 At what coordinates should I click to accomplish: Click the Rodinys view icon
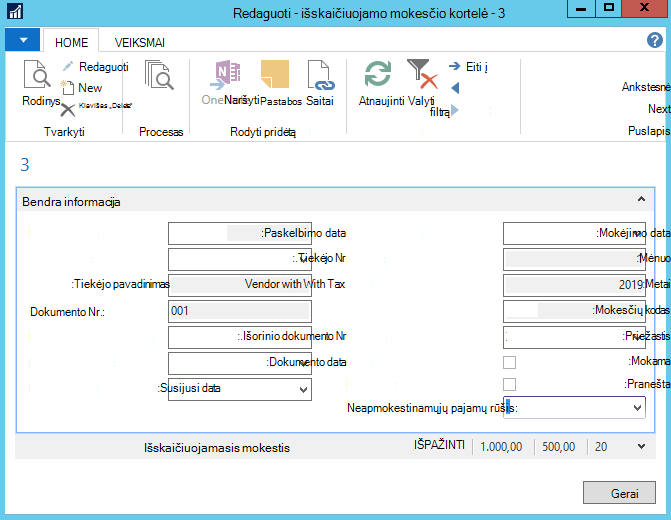(x=37, y=74)
